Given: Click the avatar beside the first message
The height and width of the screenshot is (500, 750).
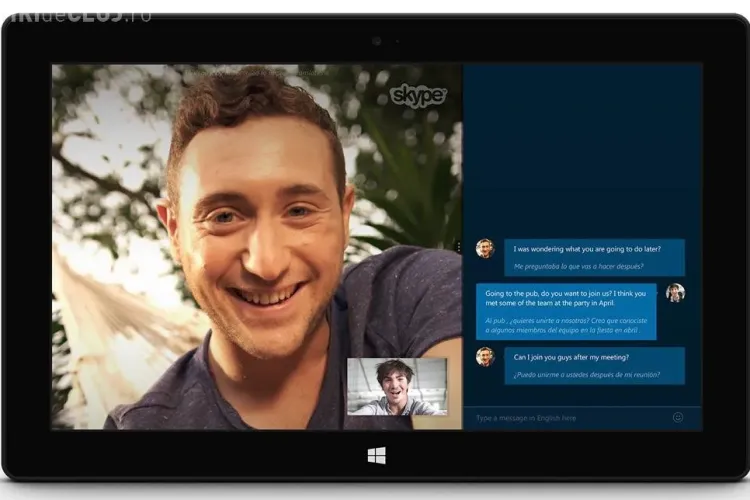Looking at the screenshot, I should (485, 248).
